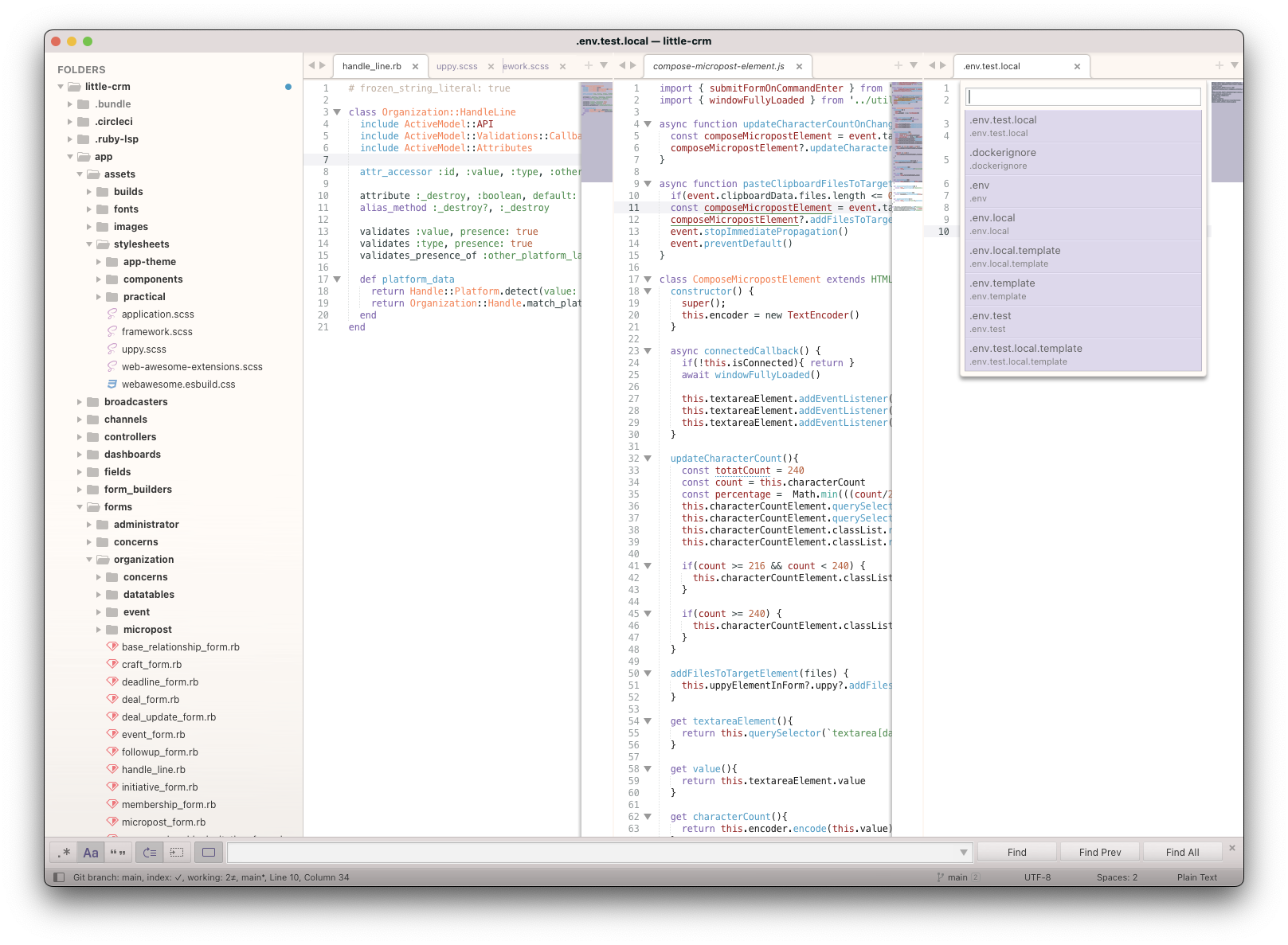Open find history dropdown arrow
The height and width of the screenshot is (945, 1288).
coord(964,853)
